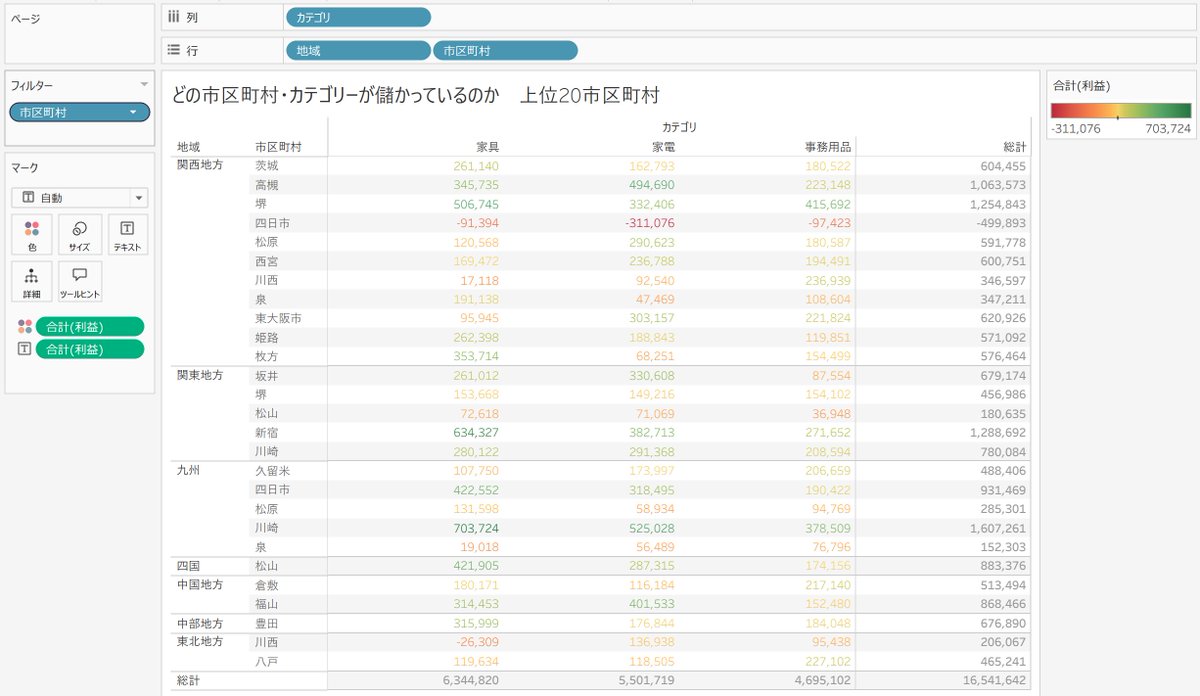
Task: Open the サイズ (Size) mark card
Action: coord(79,235)
